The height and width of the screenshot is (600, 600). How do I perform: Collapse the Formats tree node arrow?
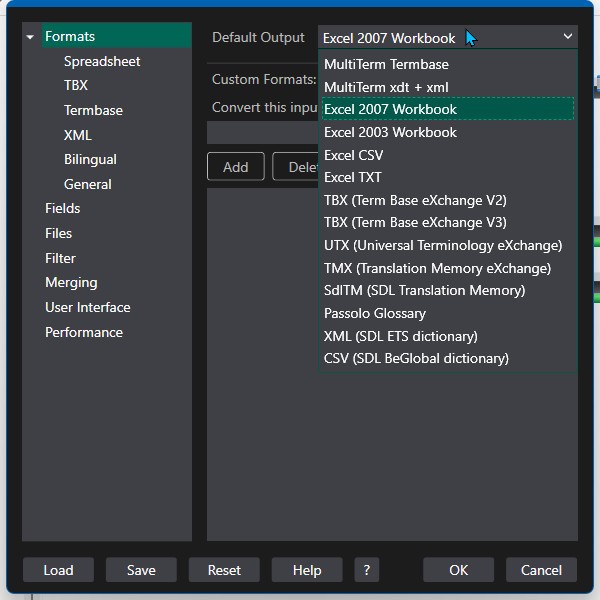coord(30,37)
